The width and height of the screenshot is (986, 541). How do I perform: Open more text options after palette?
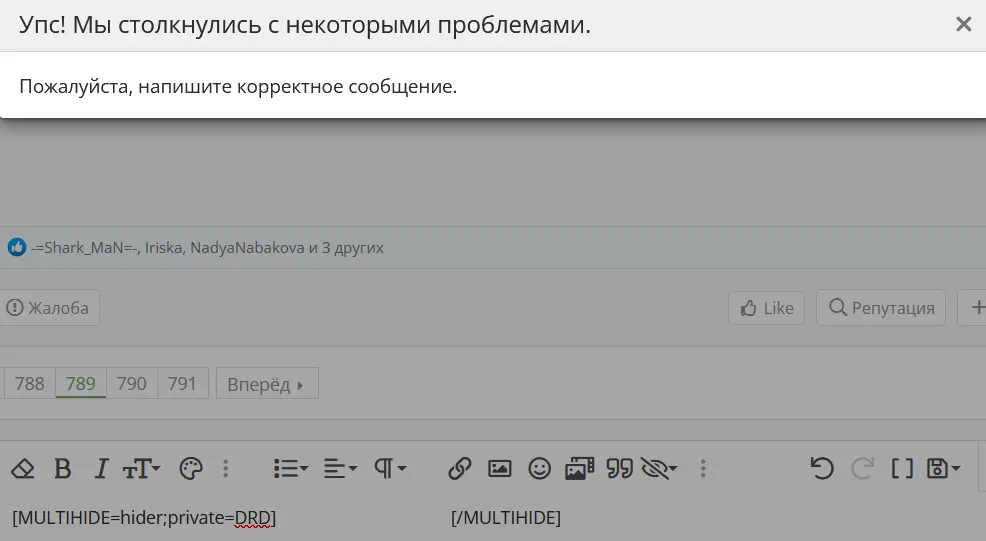[x=226, y=469]
